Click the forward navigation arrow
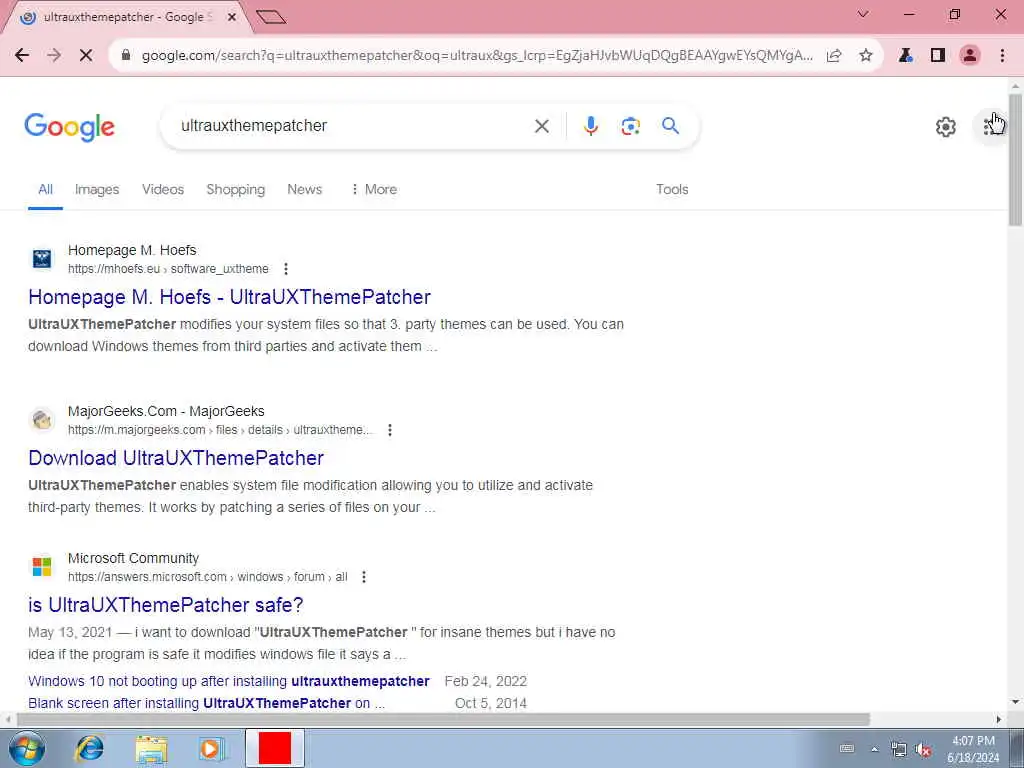Image resolution: width=1024 pixels, height=768 pixels. coord(54,56)
